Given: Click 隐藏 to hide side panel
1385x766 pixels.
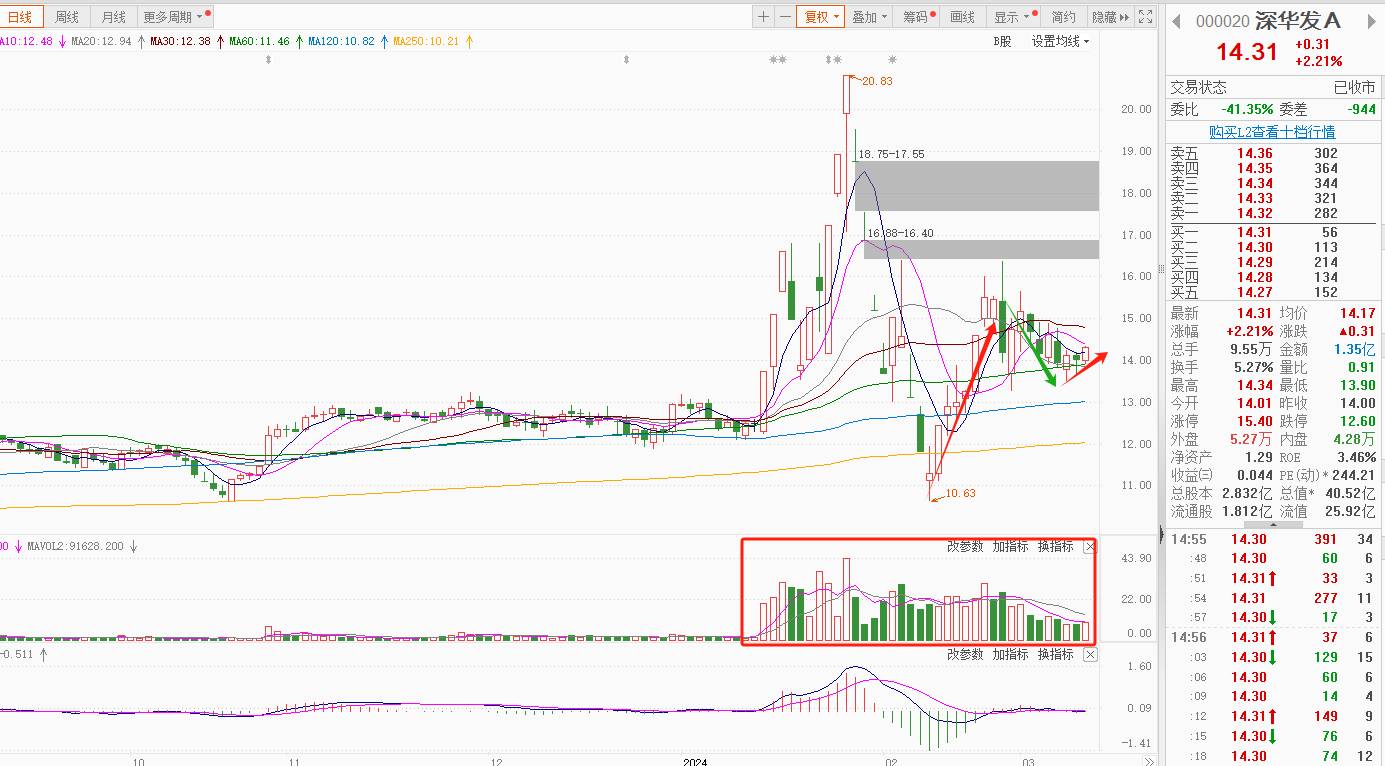Looking at the screenshot, I should (1110, 17).
